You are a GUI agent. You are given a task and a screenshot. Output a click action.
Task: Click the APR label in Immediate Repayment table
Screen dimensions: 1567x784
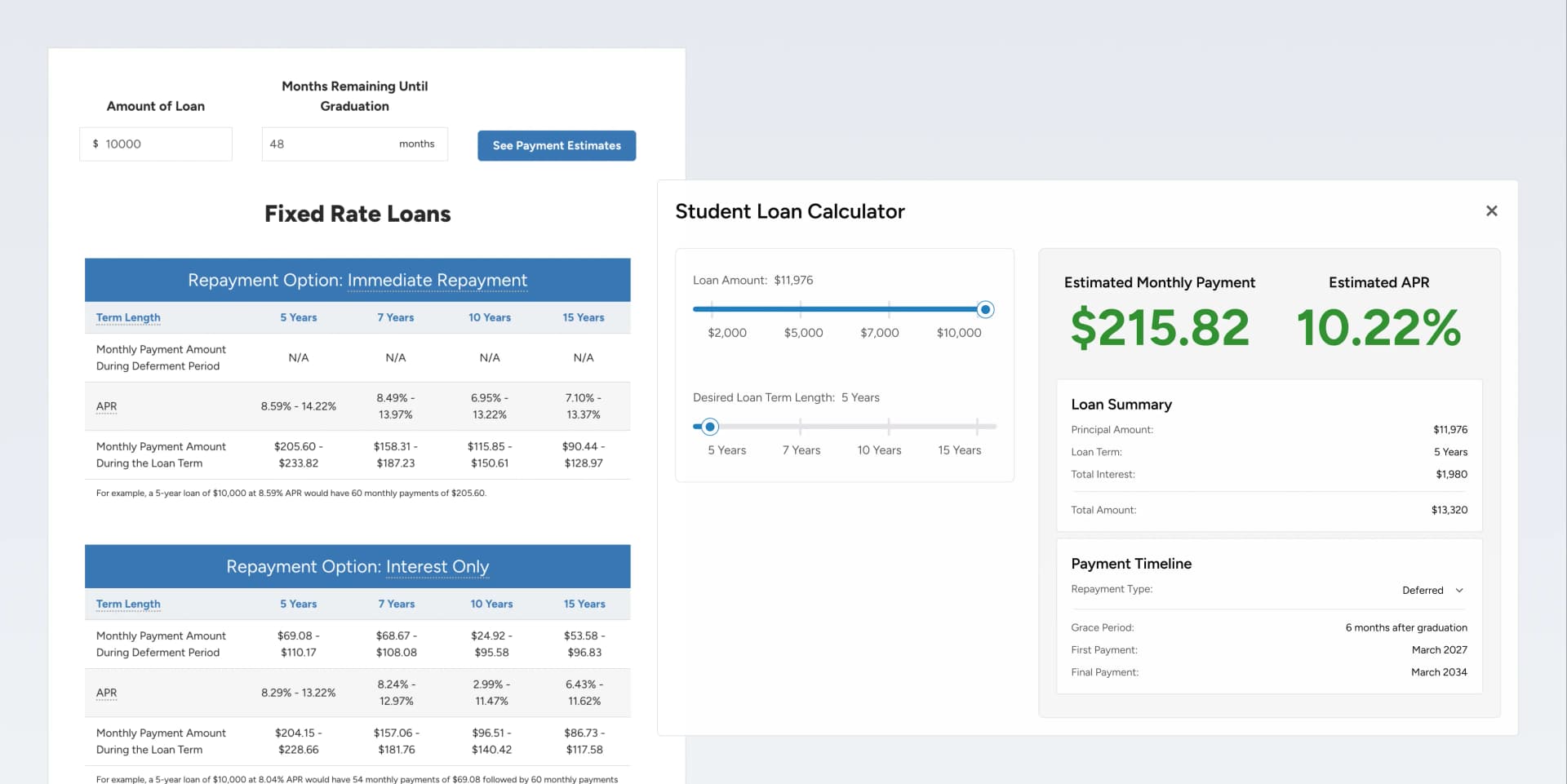click(106, 406)
